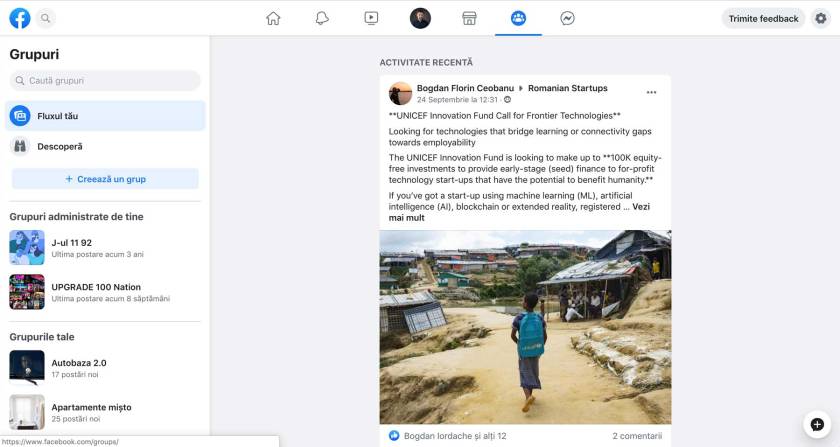The image size is (840, 447).
Task: Open the Marketplace icon
Action: pyautogui.click(x=468, y=18)
